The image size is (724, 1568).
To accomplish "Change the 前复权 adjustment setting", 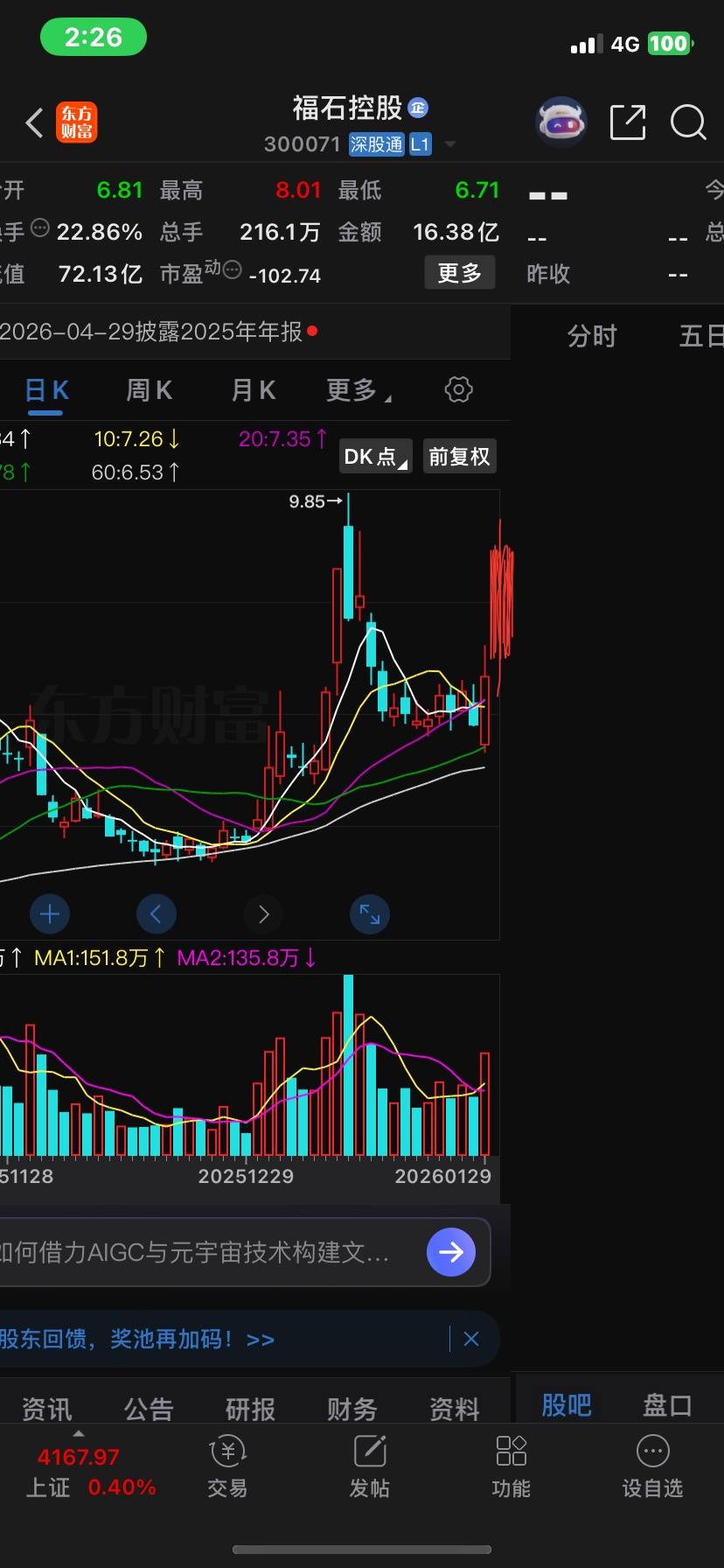I will click(x=460, y=456).
